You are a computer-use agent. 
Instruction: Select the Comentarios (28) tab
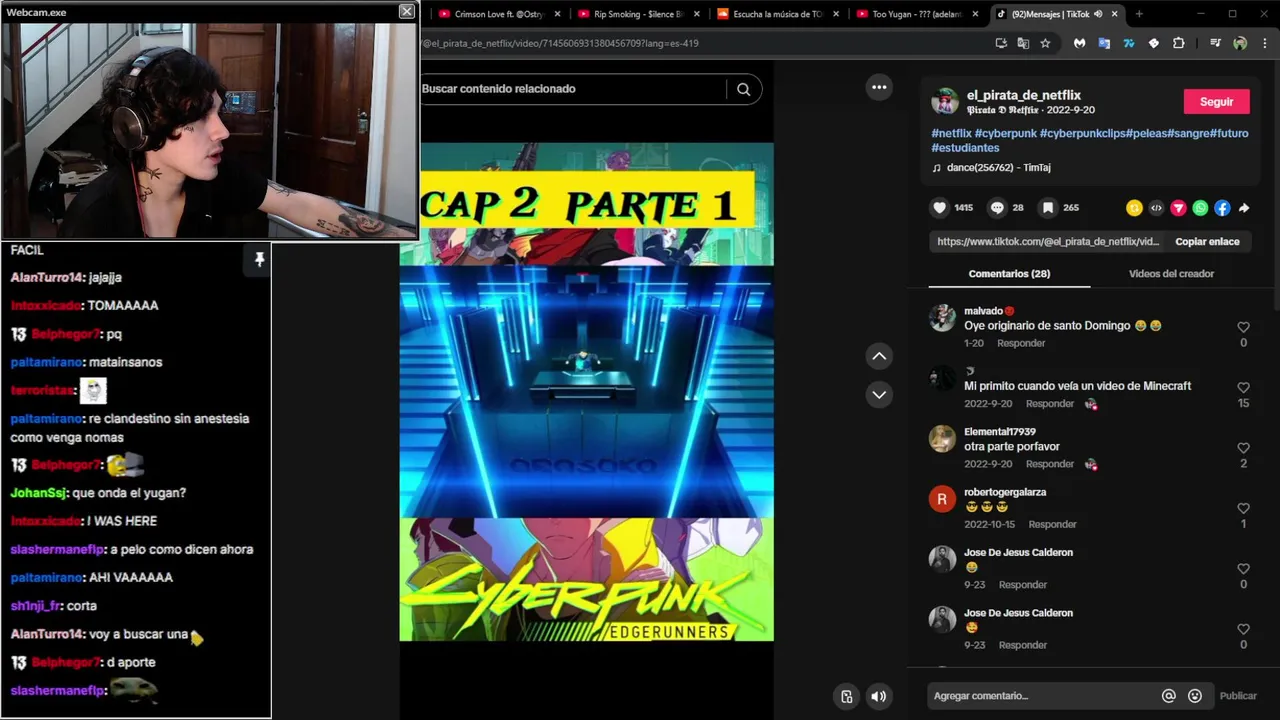click(x=1009, y=274)
